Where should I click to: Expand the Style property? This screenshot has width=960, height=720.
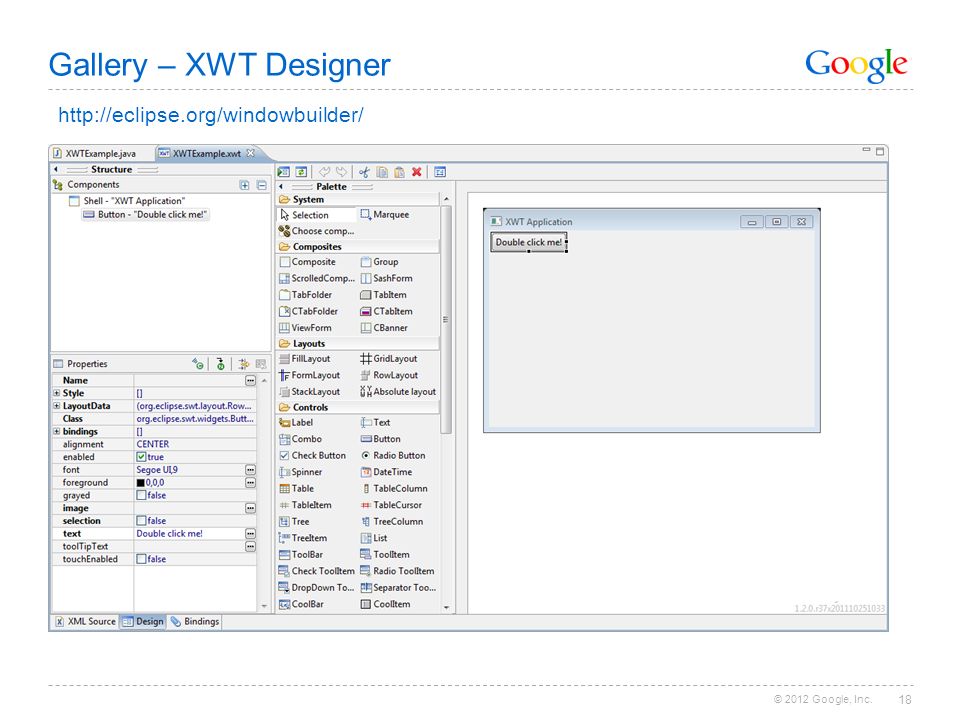(x=56, y=393)
